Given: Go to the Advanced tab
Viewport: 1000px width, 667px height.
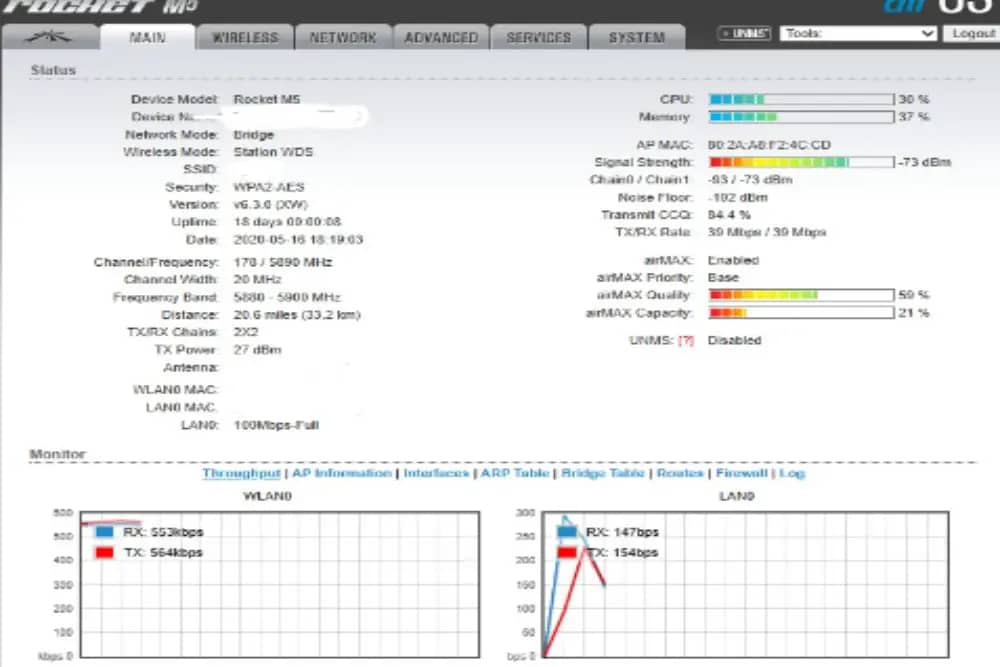Looking at the screenshot, I should coord(441,37).
